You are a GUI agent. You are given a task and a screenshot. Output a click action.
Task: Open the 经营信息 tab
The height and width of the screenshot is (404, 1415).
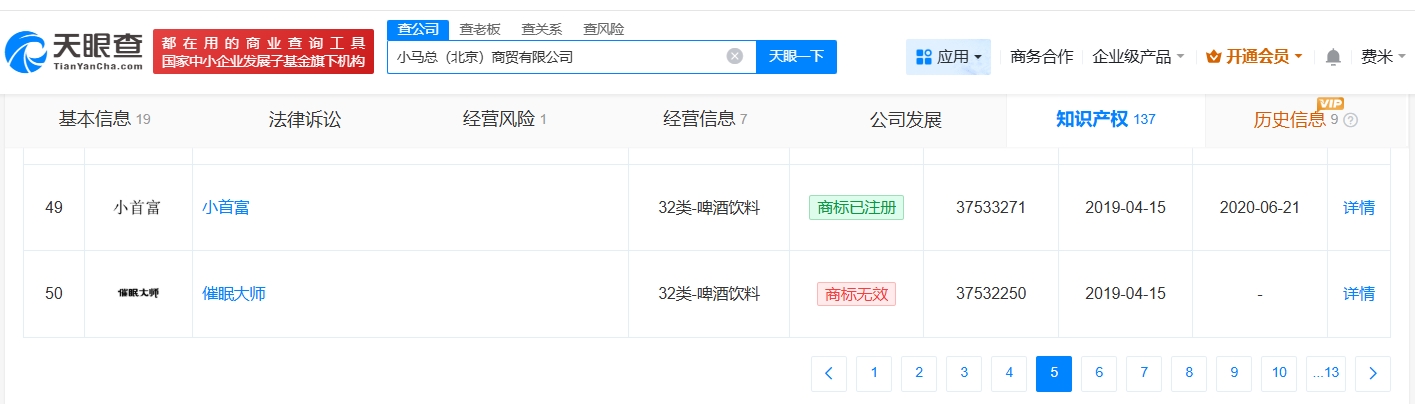point(705,120)
